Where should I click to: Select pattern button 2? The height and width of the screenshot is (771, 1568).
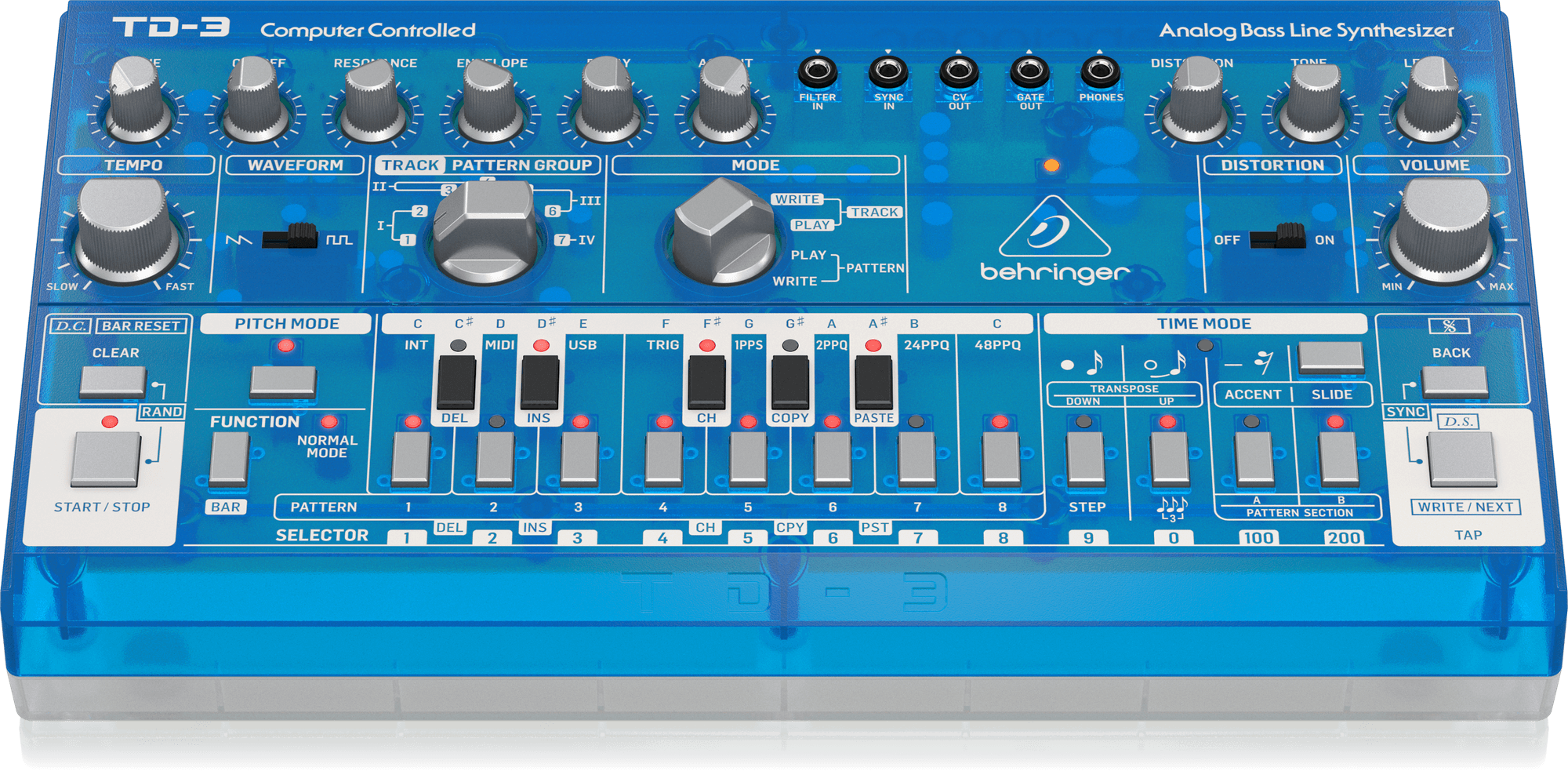coord(495,459)
